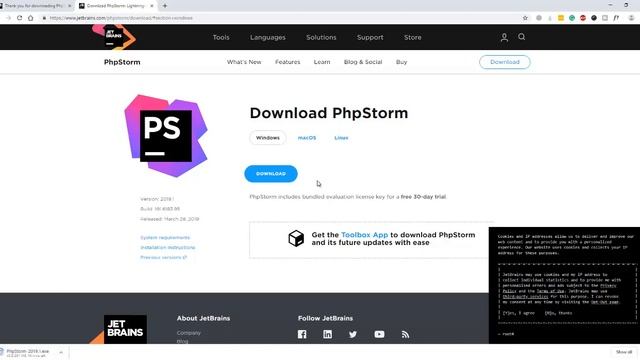Screen dimensions: 640x360
Task: Click the outlined Download button in subheader
Action: (504, 62)
